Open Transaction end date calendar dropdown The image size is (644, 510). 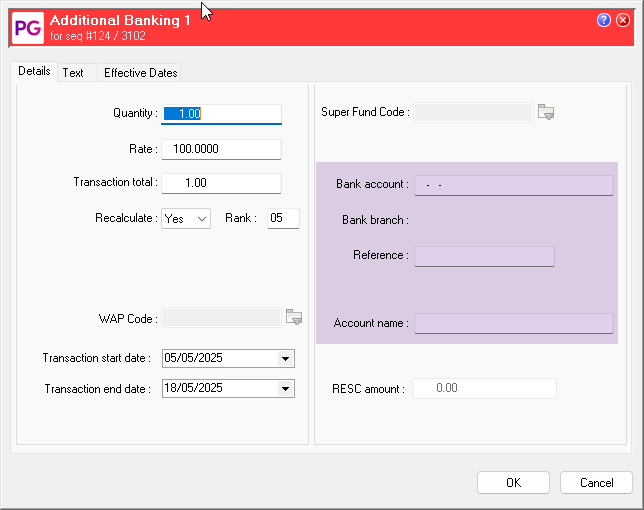coord(286,388)
